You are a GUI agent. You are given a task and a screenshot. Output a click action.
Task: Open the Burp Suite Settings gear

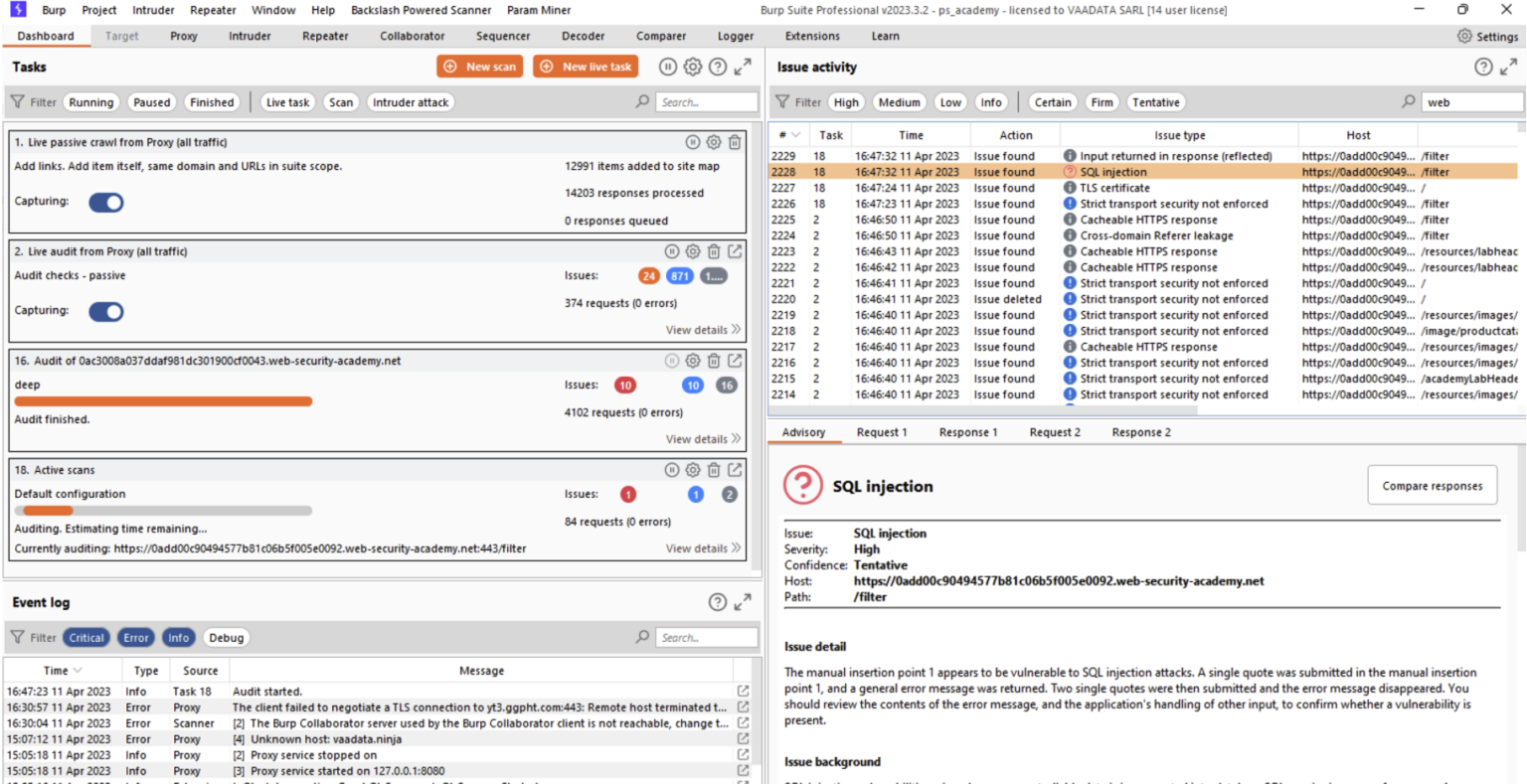pyautogui.click(x=1463, y=36)
